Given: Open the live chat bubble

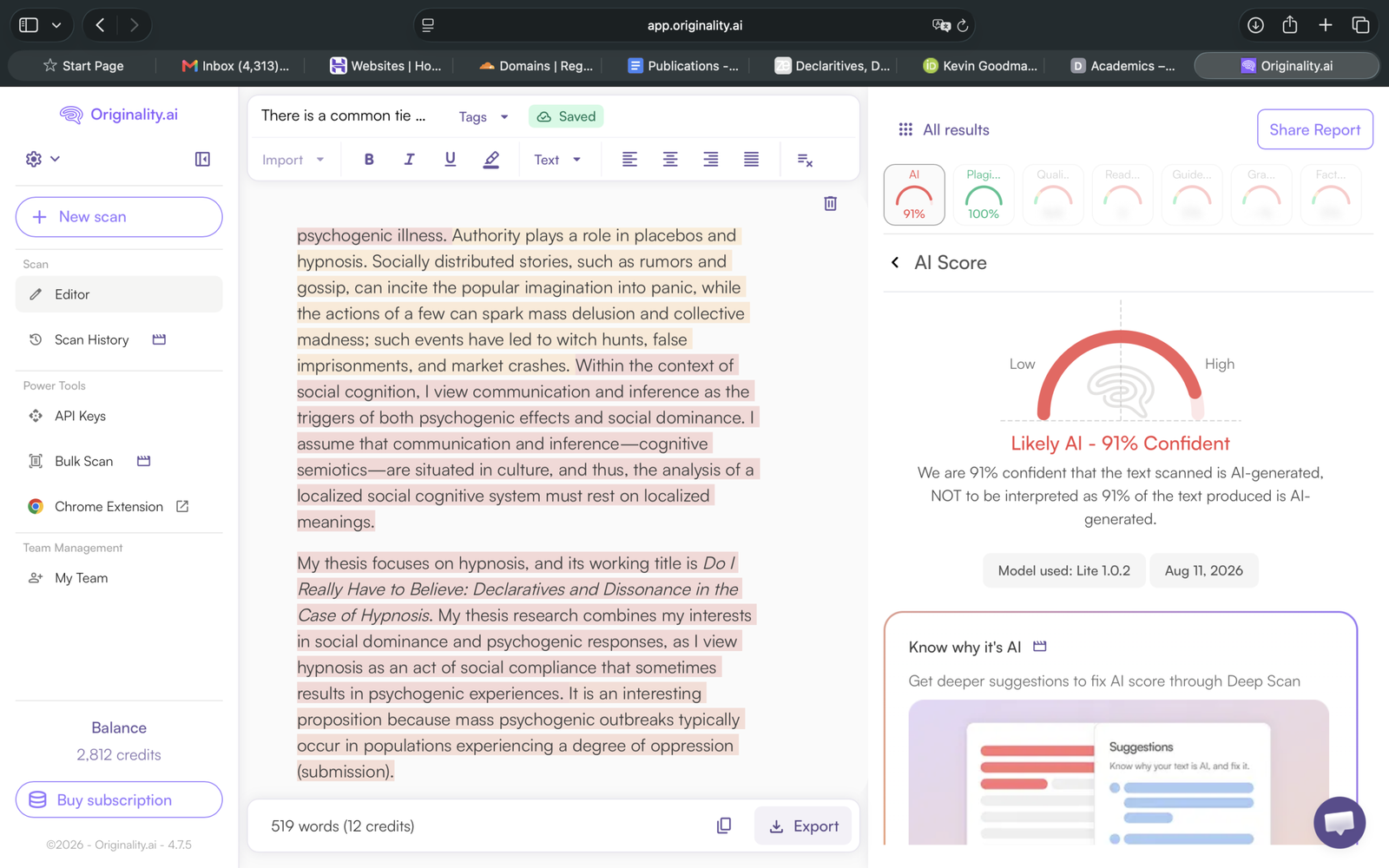Looking at the screenshot, I should [1340, 822].
